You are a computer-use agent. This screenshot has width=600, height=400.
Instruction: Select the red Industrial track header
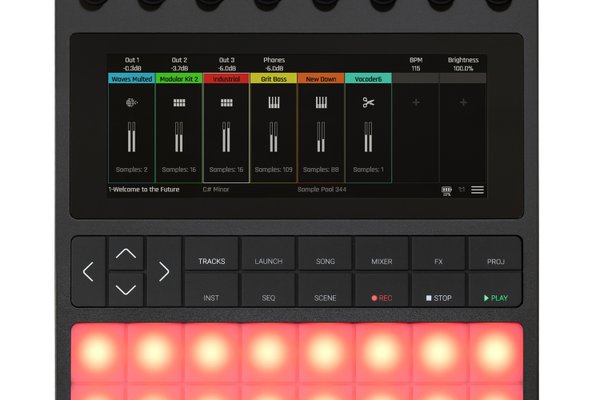click(227, 79)
